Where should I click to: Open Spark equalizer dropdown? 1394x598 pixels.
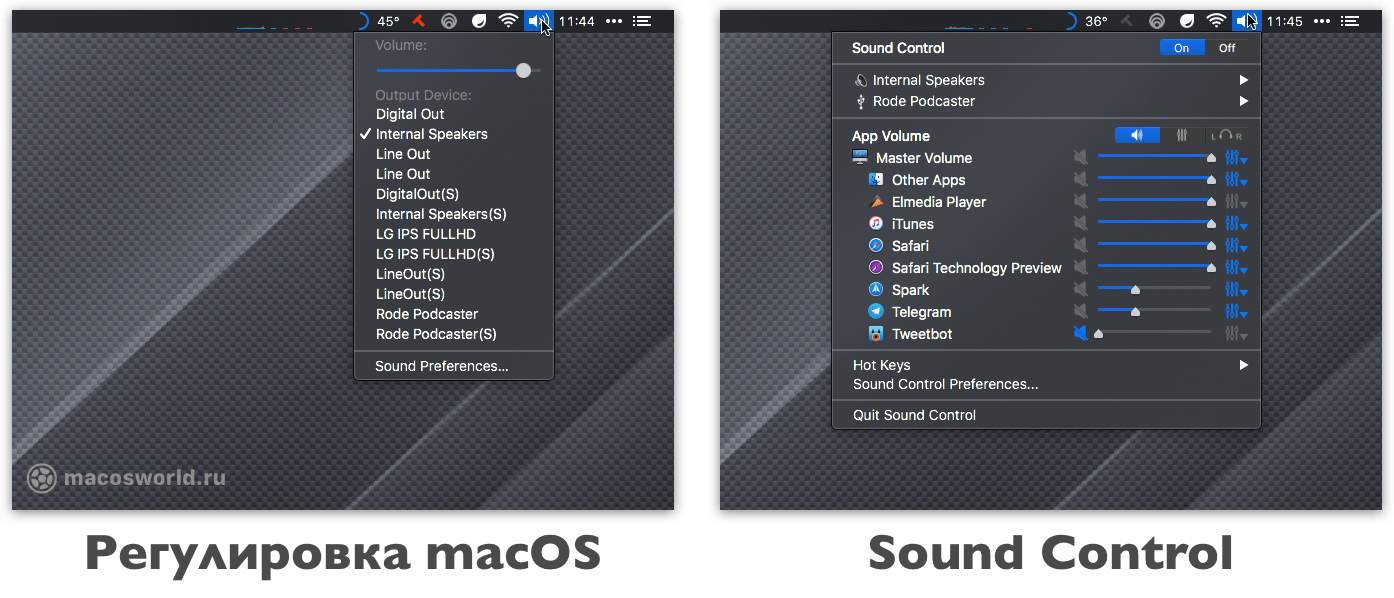pyautogui.click(x=1237, y=290)
